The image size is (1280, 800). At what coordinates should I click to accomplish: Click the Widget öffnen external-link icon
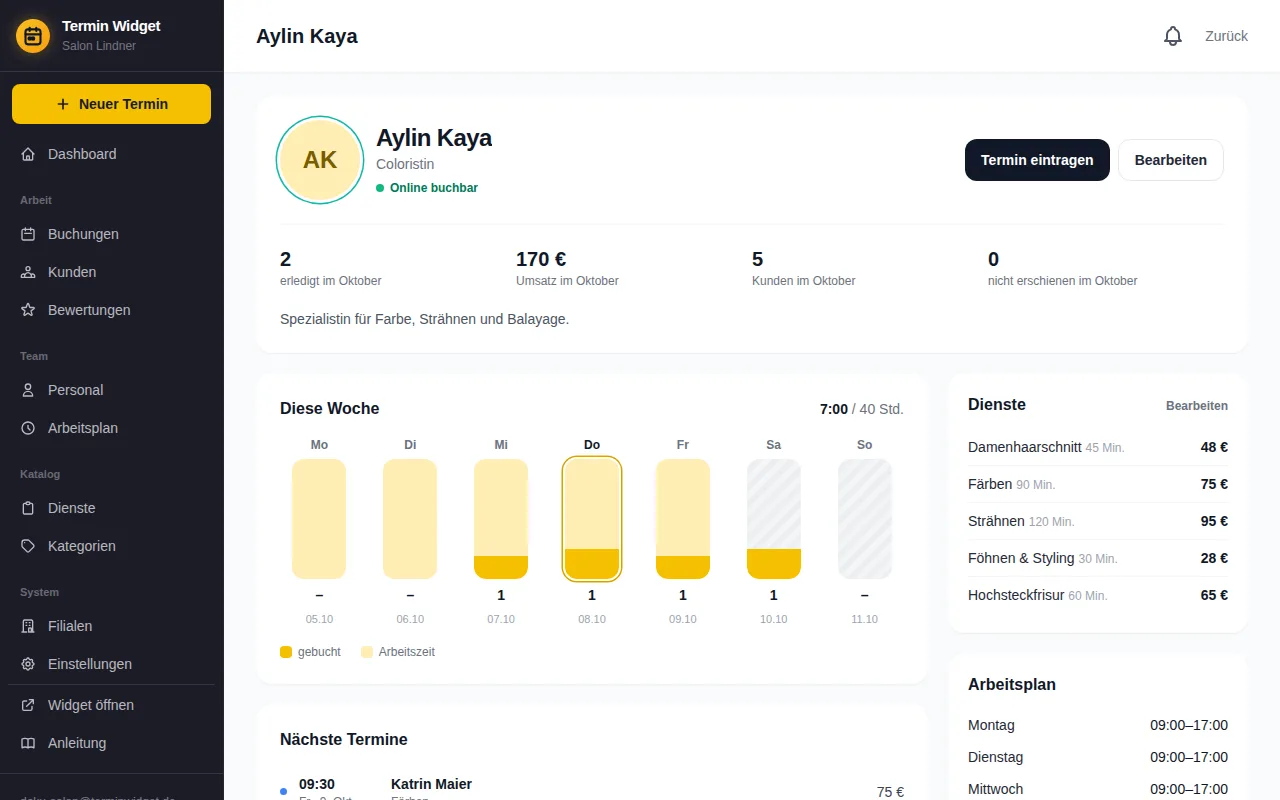point(28,705)
